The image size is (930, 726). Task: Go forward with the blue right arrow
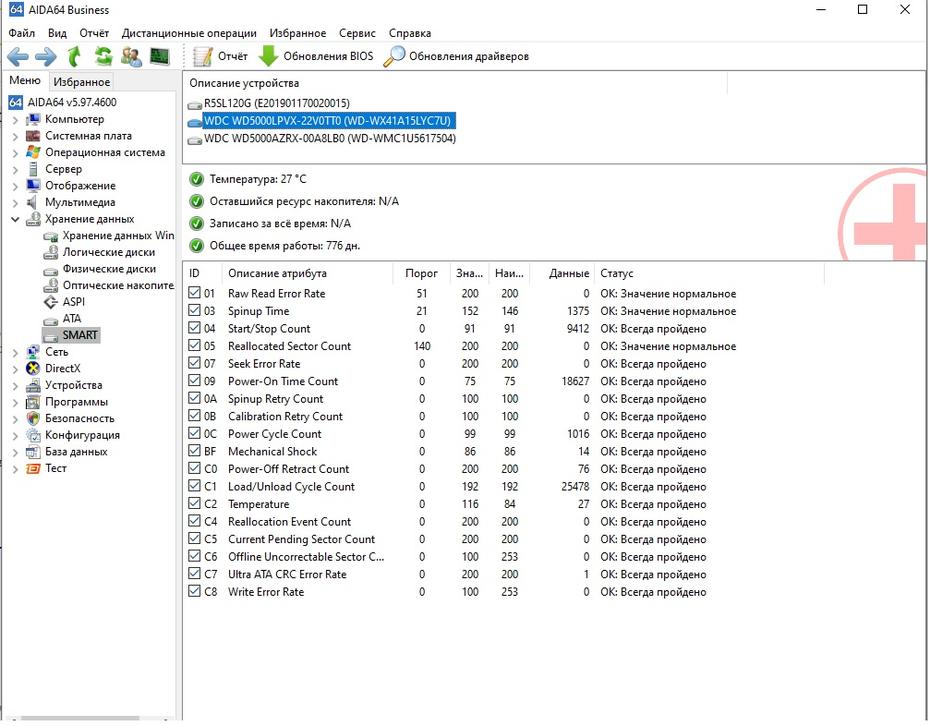pyautogui.click(x=46, y=57)
